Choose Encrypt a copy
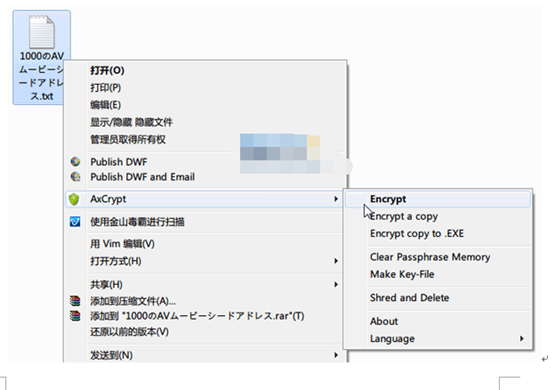 coord(404,216)
